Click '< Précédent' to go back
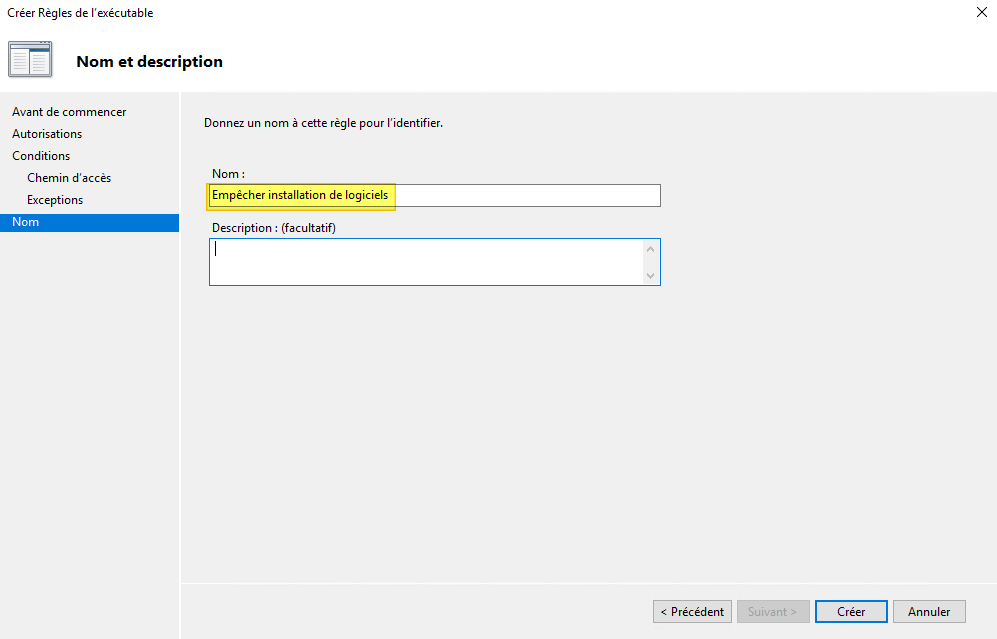 pyautogui.click(x=692, y=611)
